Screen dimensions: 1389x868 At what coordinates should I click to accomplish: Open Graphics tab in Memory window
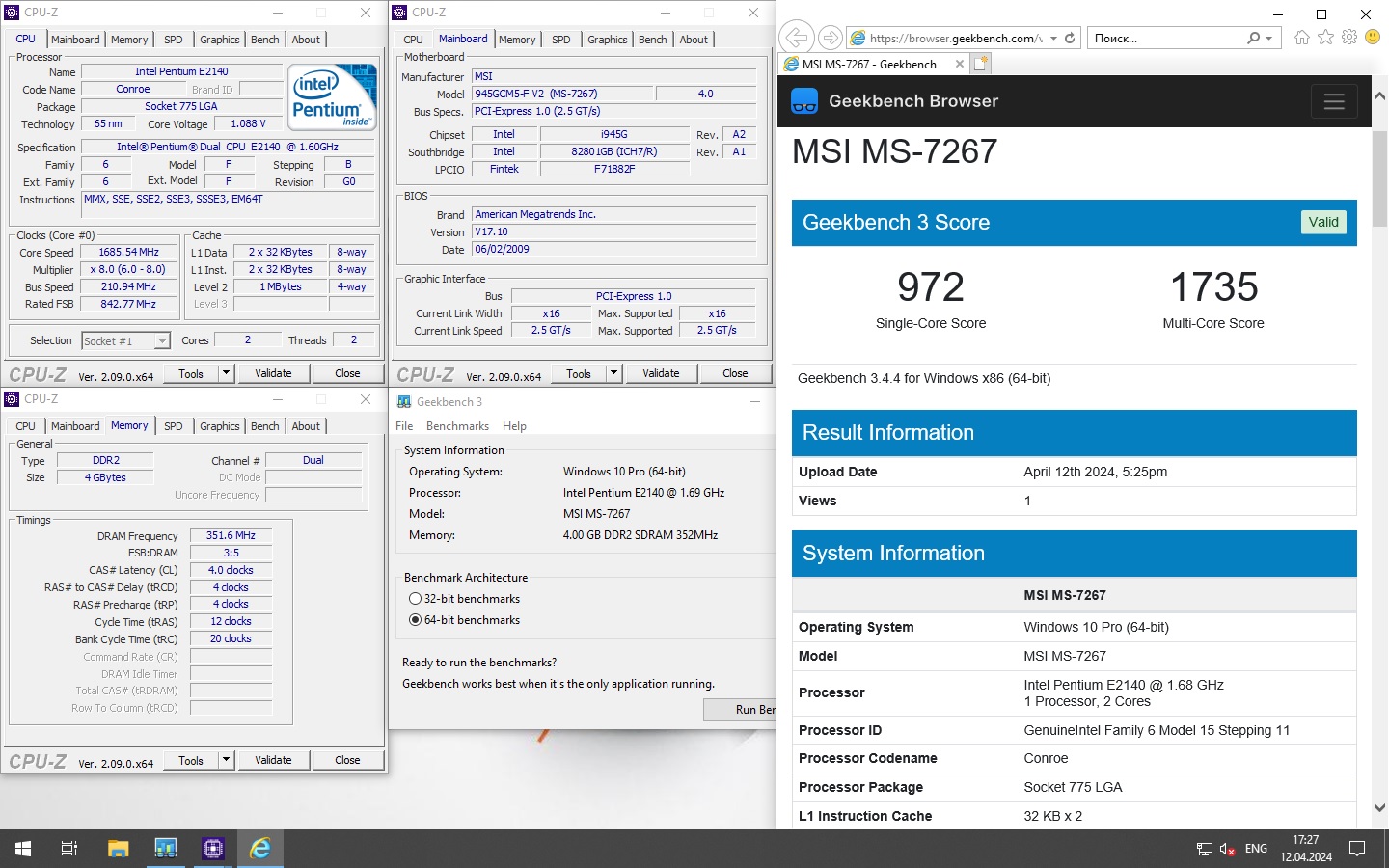pyautogui.click(x=220, y=426)
